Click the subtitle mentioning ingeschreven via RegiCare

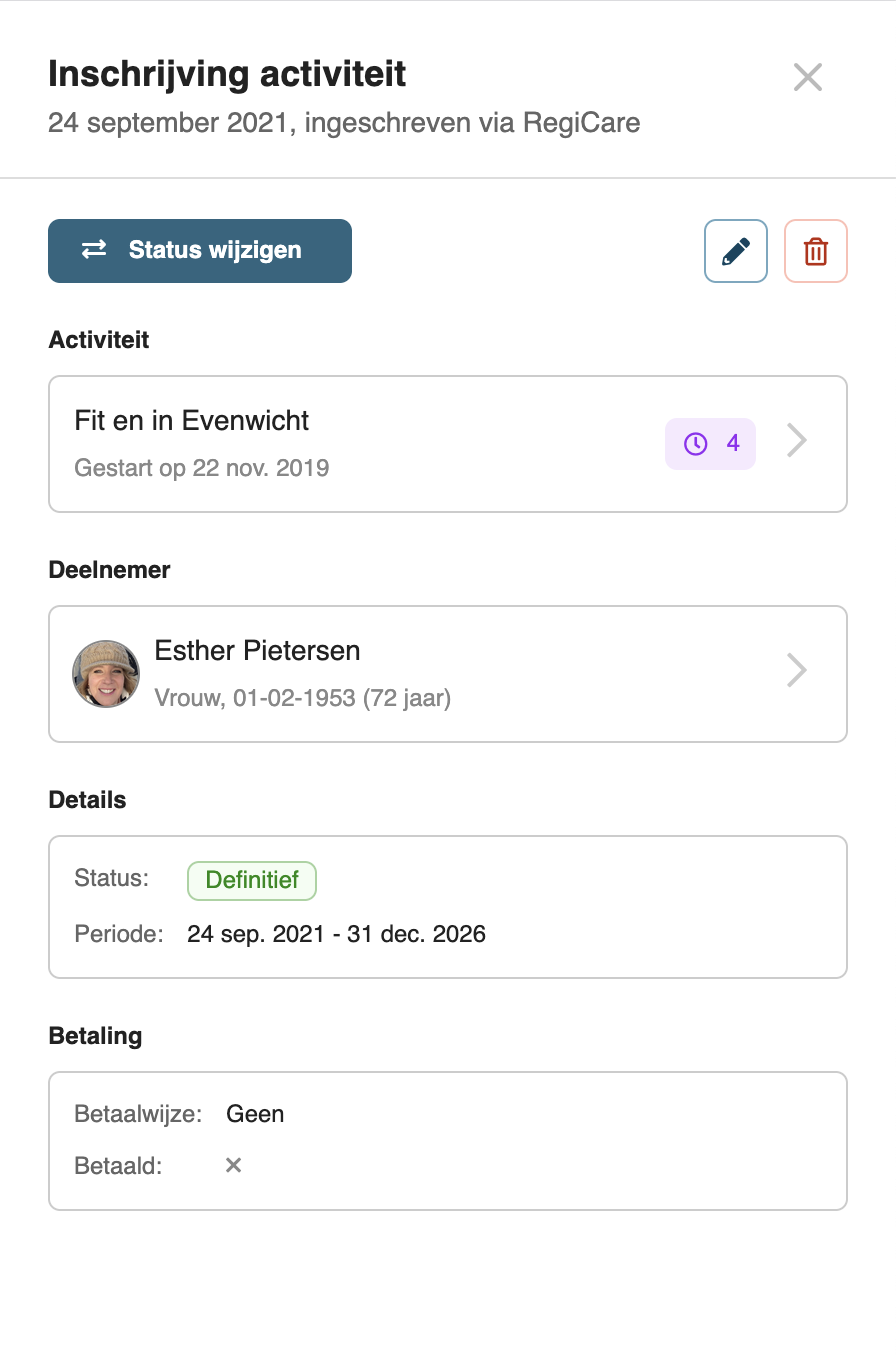[x=344, y=123]
